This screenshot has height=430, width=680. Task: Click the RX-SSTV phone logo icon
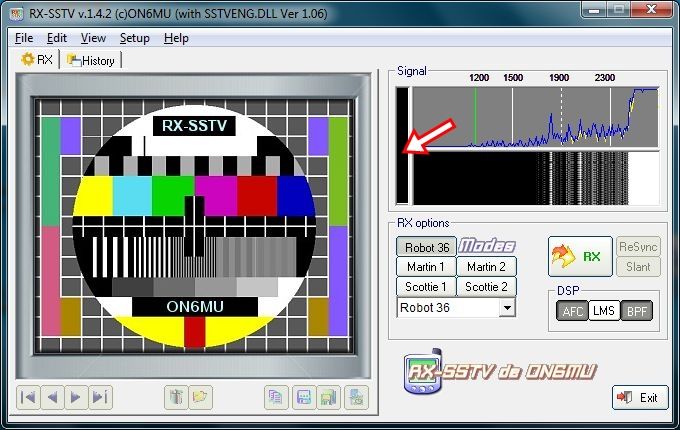423,371
